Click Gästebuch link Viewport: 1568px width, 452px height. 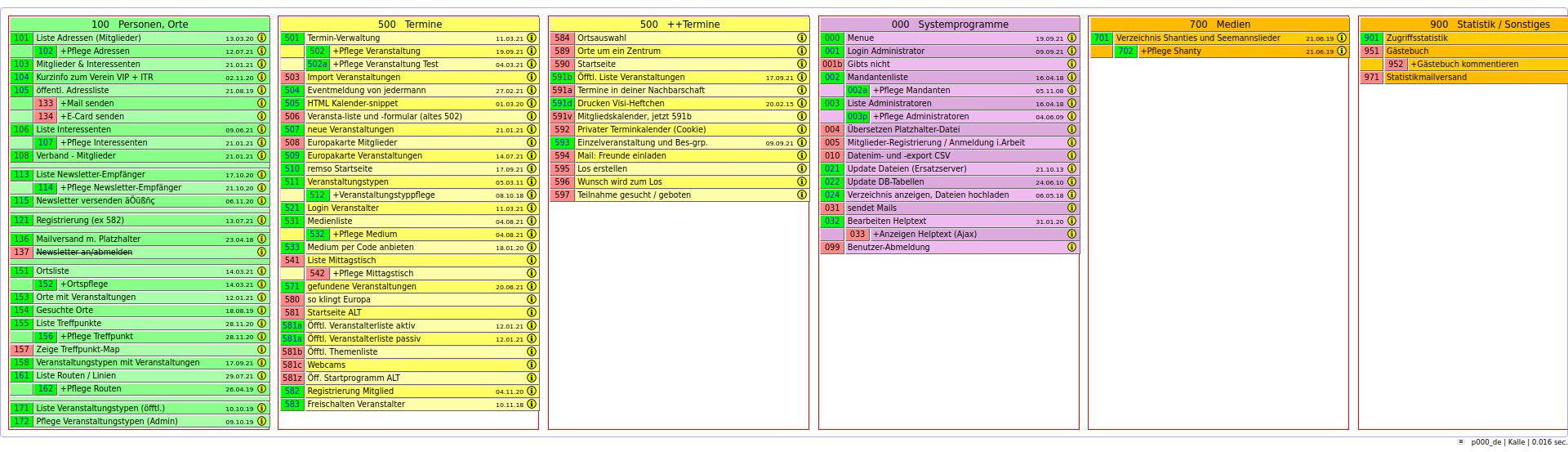click(x=1407, y=51)
